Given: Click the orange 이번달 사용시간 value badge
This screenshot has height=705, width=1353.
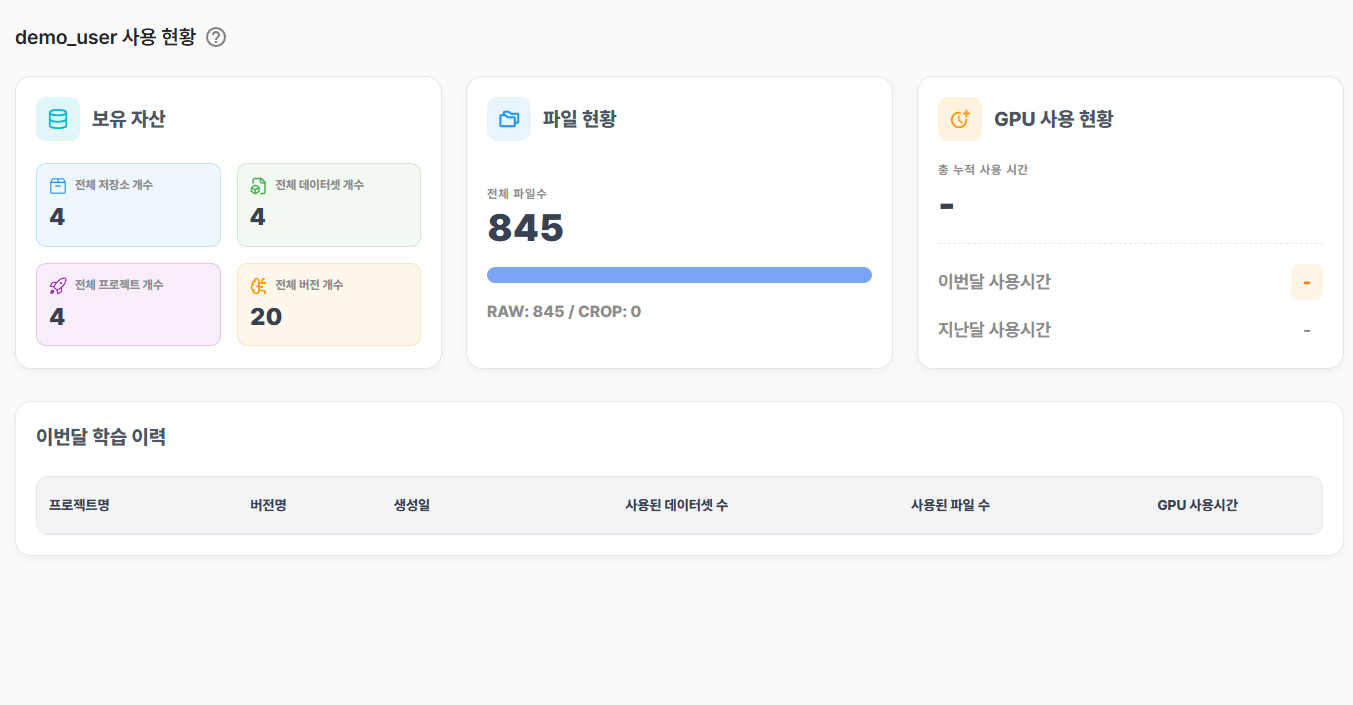Looking at the screenshot, I should pos(1307,282).
